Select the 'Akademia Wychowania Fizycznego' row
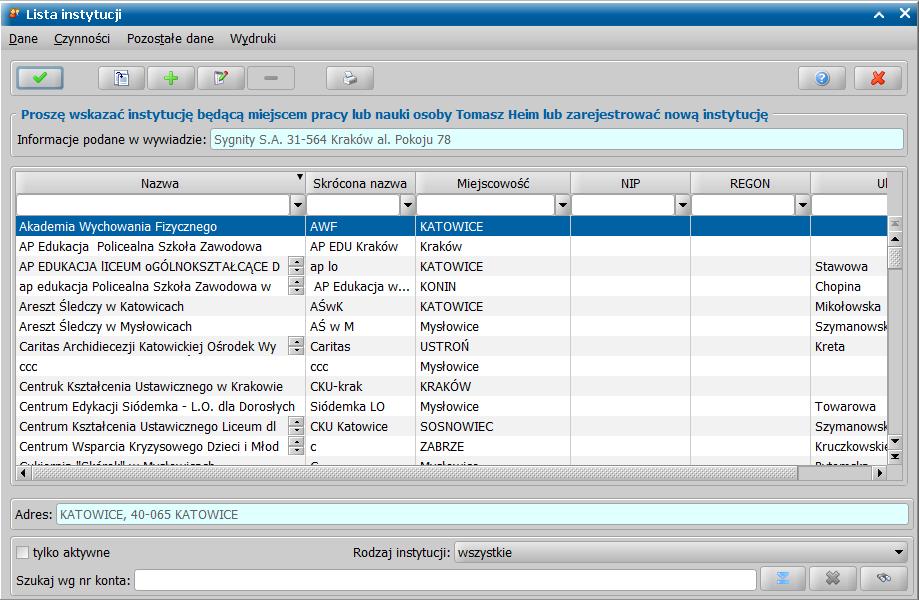919x600 pixels. pyautogui.click(x=451, y=226)
